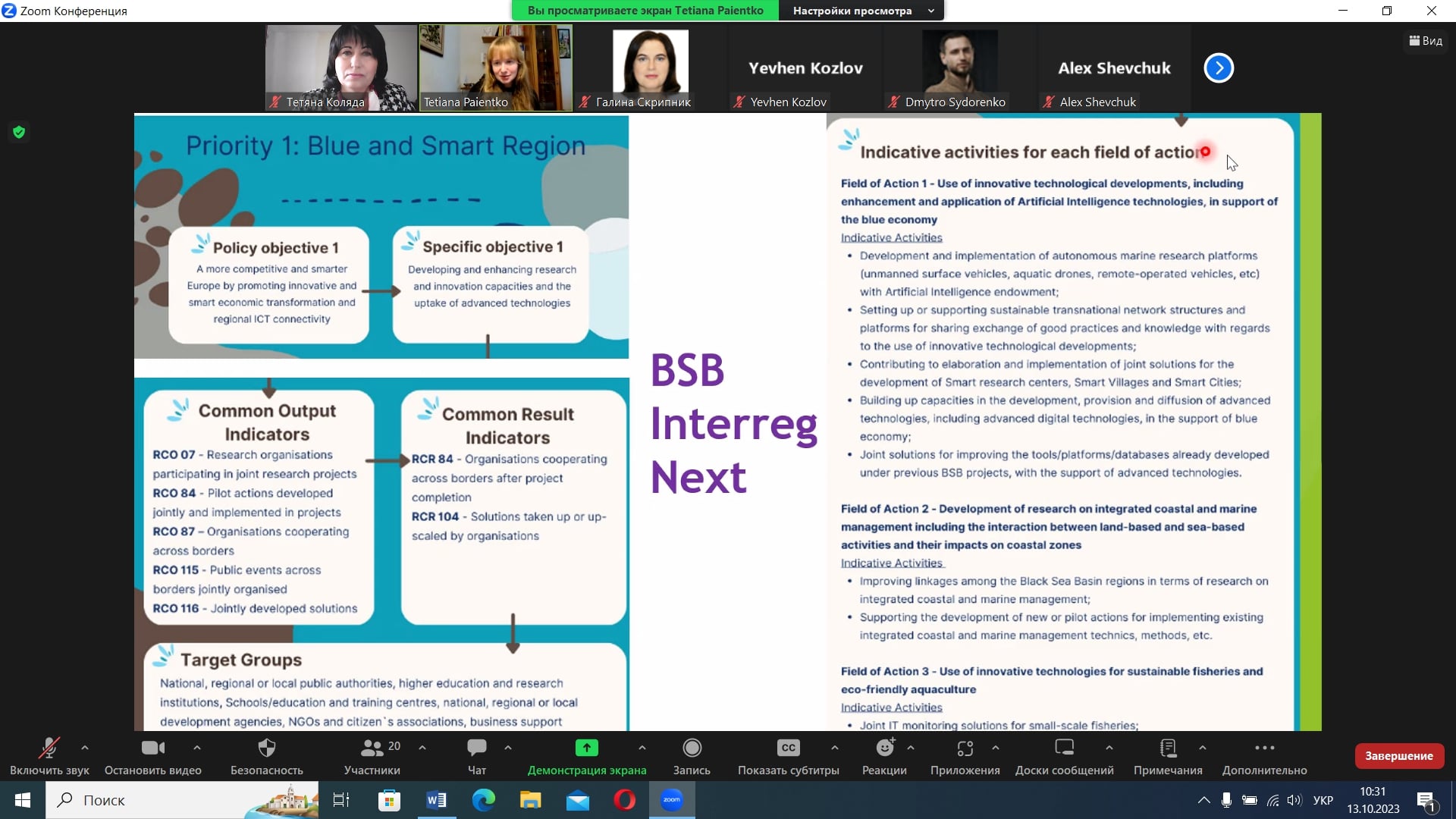Open Opera browser from taskbar

(625, 800)
